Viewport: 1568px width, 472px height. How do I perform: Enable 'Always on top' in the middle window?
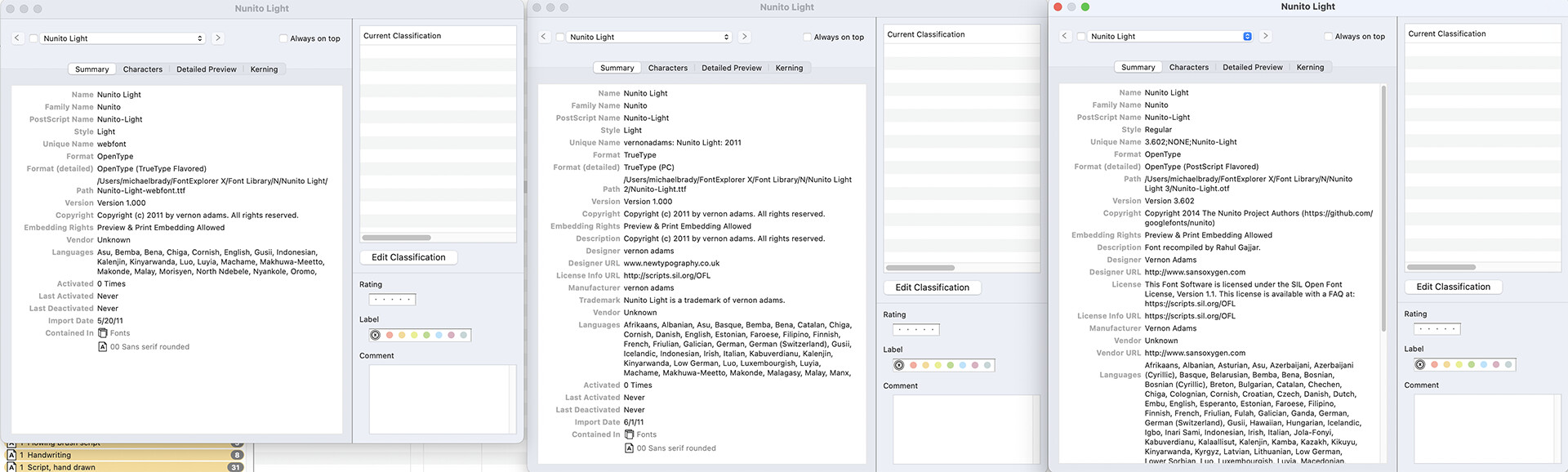(807, 37)
